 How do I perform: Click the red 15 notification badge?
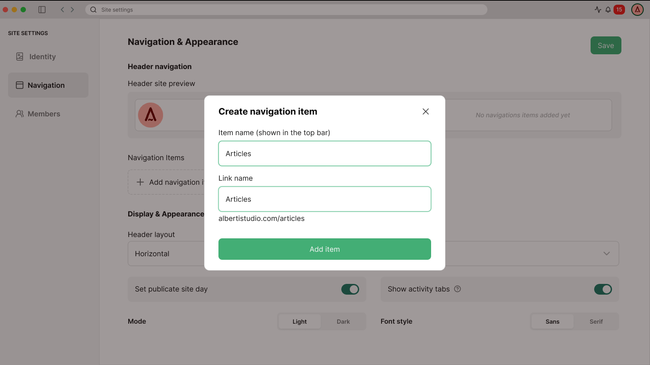tap(619, 10)
